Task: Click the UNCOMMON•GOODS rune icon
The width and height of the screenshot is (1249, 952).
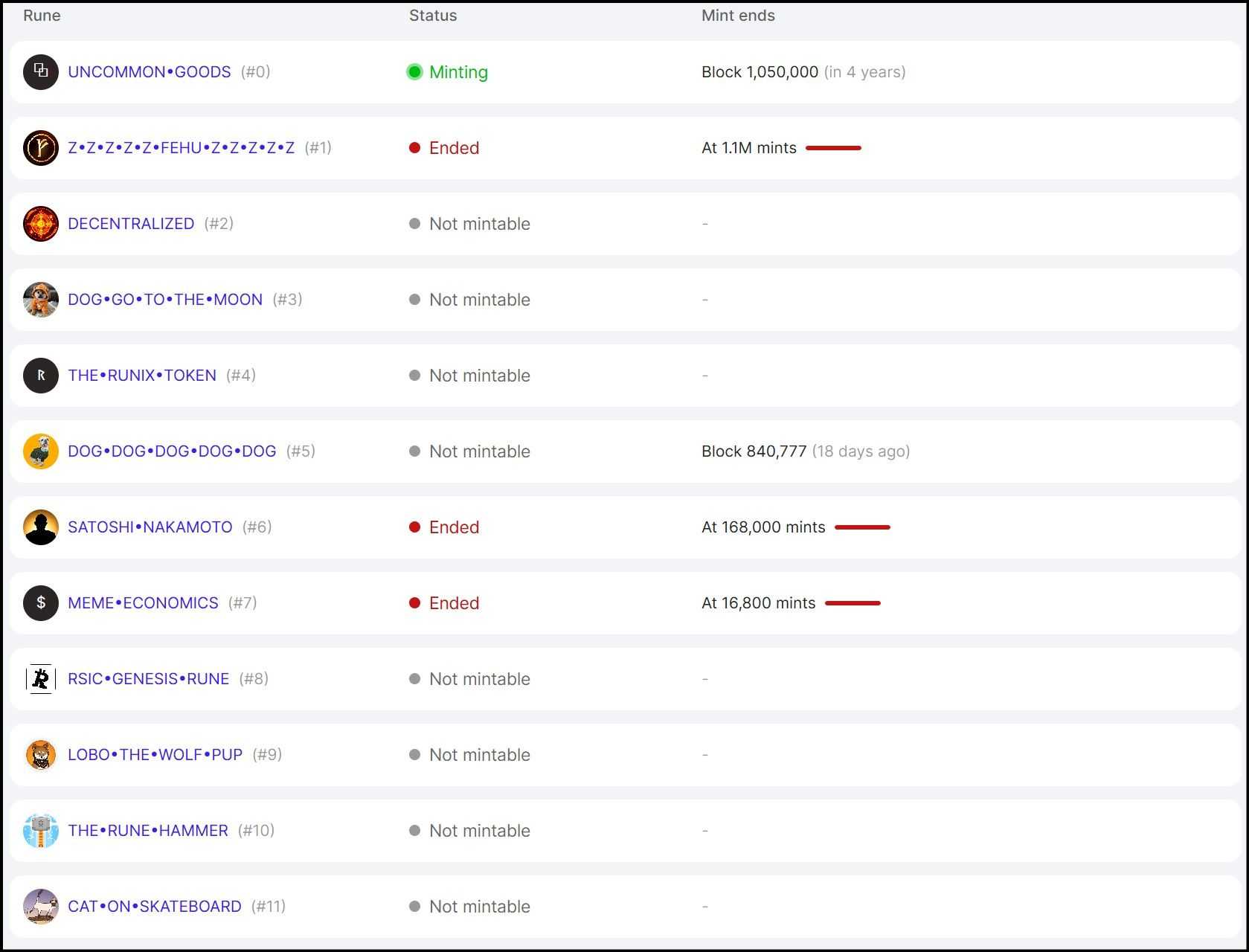Action: coord(41,72)
